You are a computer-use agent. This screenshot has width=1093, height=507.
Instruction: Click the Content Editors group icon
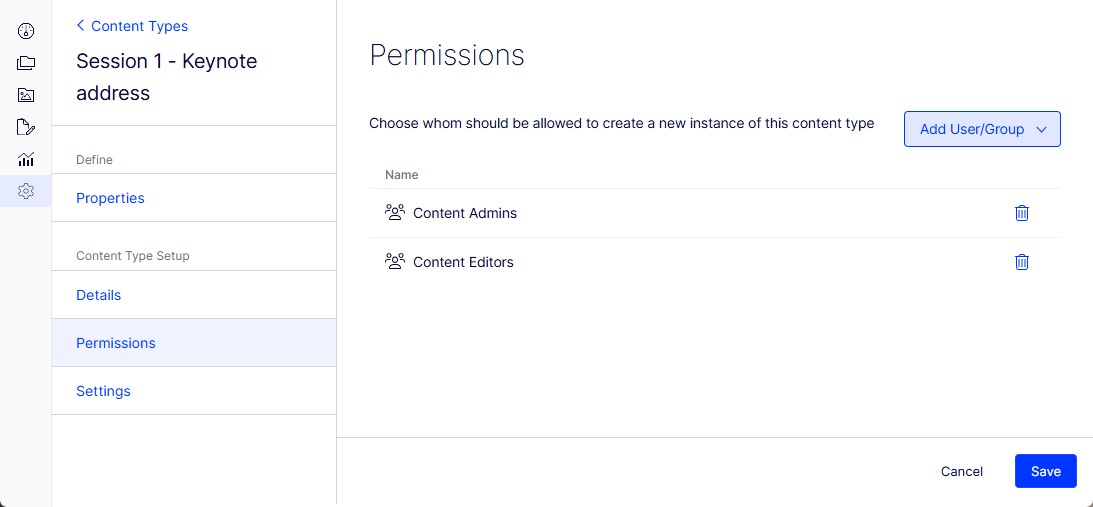point(395,262)
